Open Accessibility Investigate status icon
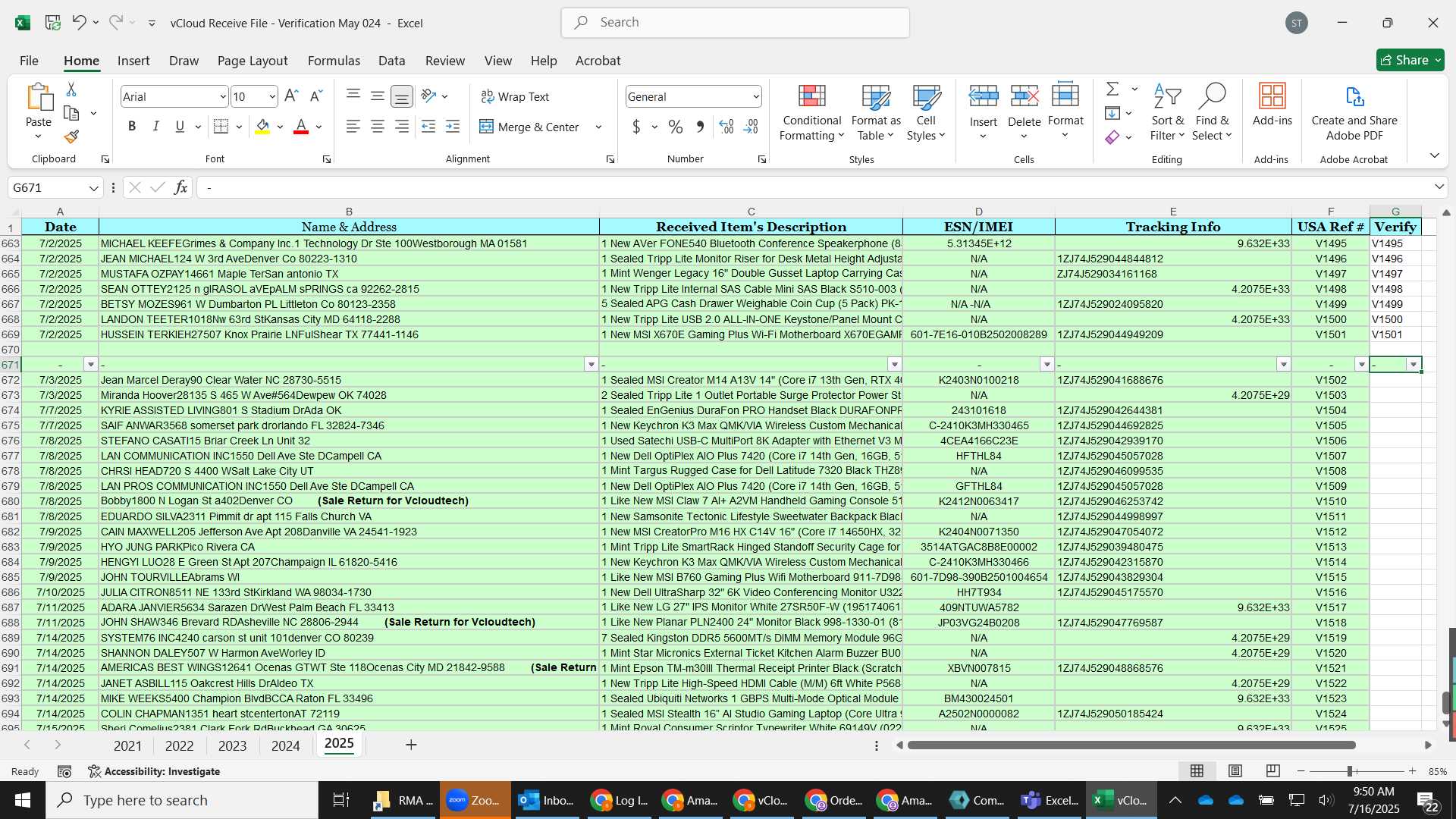Image resolution: width=1456 pixels, height=819 pixels. (154, 771)
